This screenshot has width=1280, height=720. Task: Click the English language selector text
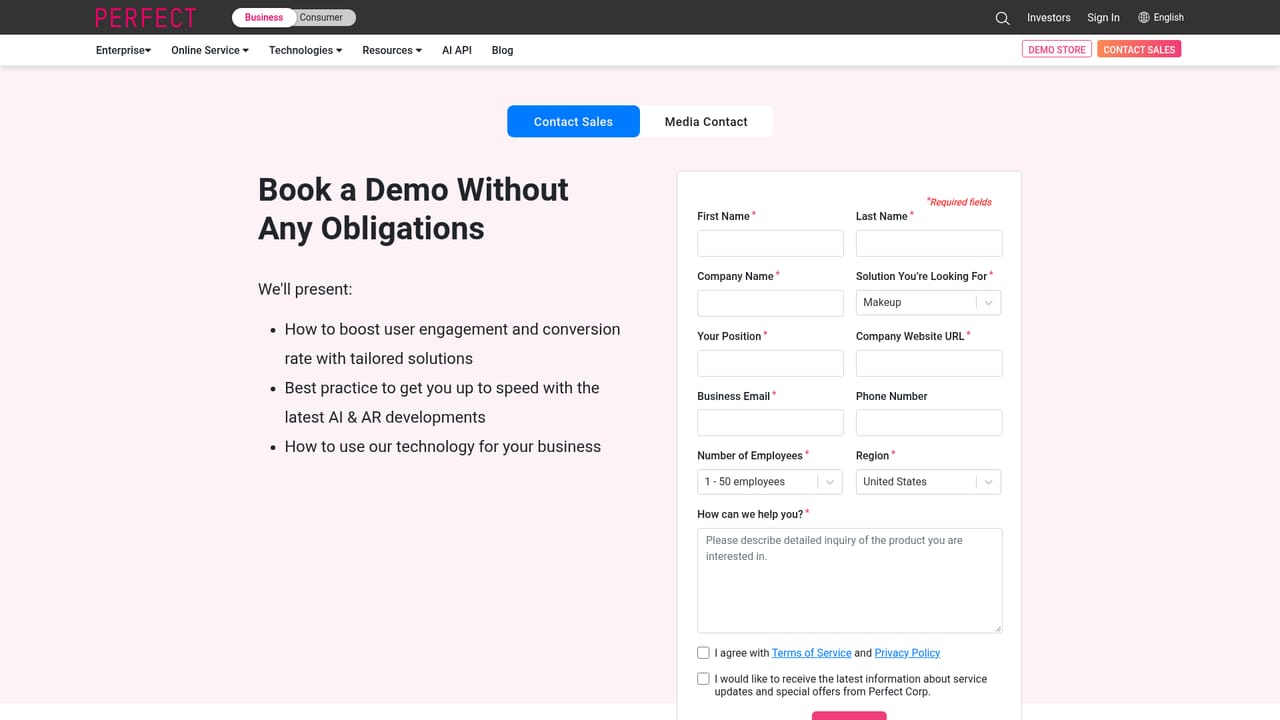pyautogui.click(x=1168, y=17)
